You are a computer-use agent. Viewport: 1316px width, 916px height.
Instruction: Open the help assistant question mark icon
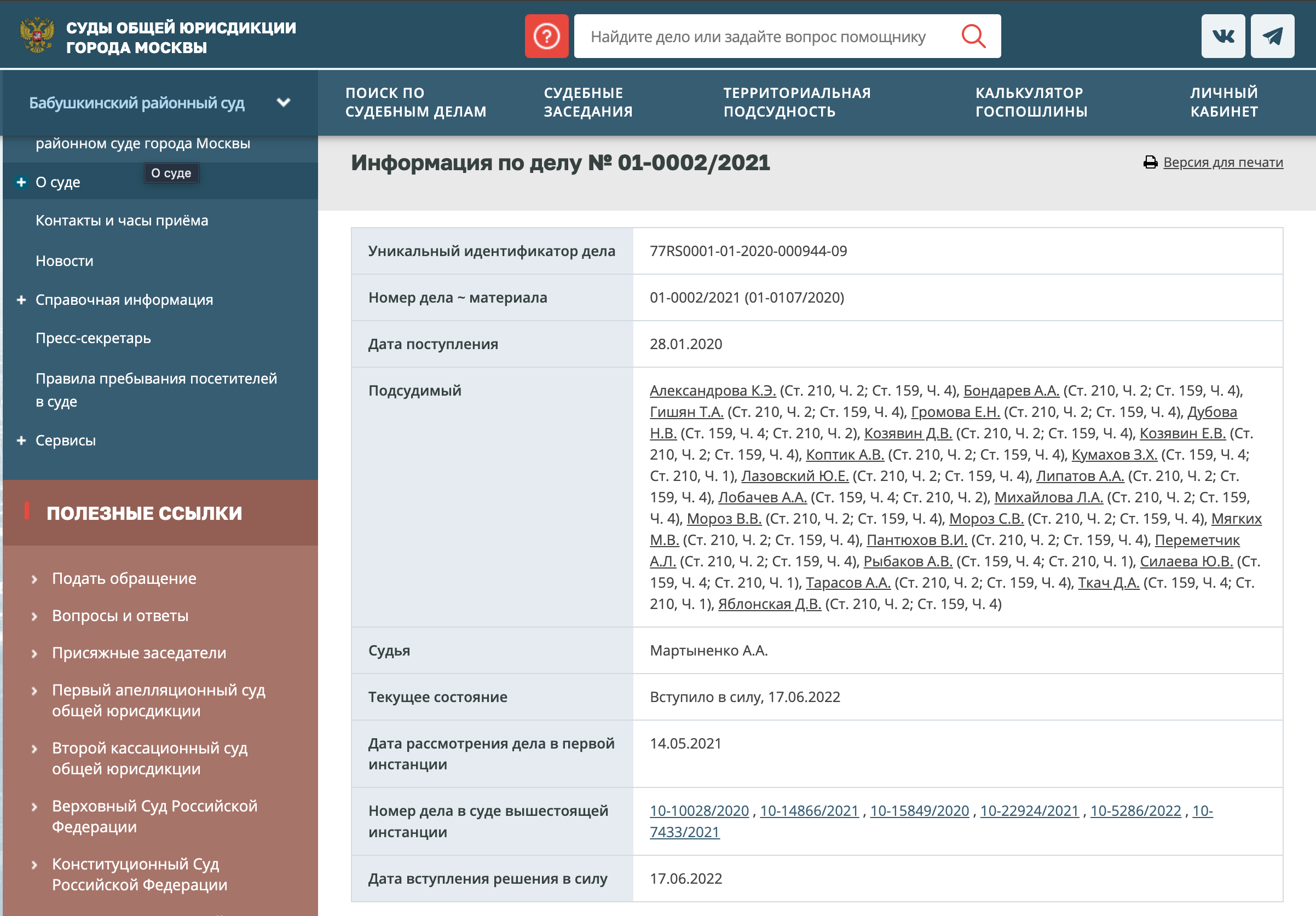(x=546, y=36)
